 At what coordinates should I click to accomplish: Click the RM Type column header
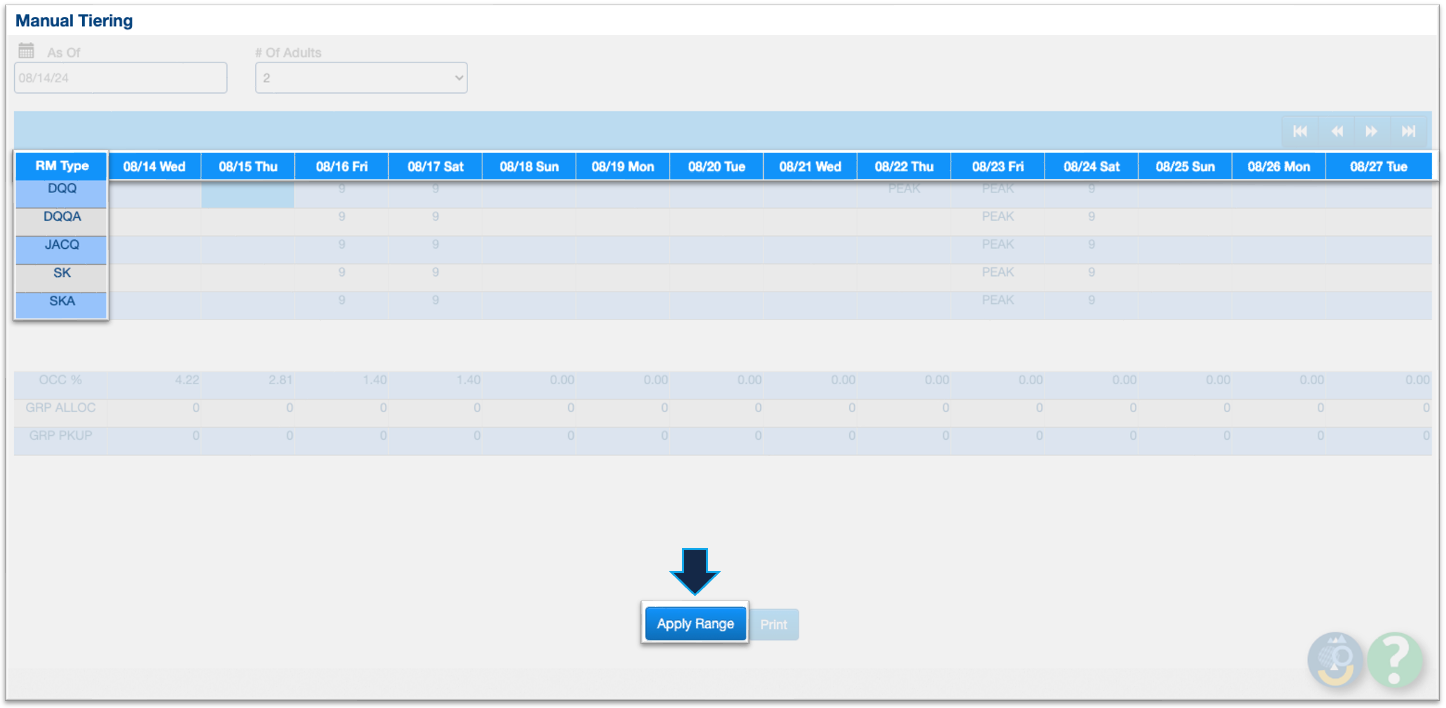pos(61,167)
